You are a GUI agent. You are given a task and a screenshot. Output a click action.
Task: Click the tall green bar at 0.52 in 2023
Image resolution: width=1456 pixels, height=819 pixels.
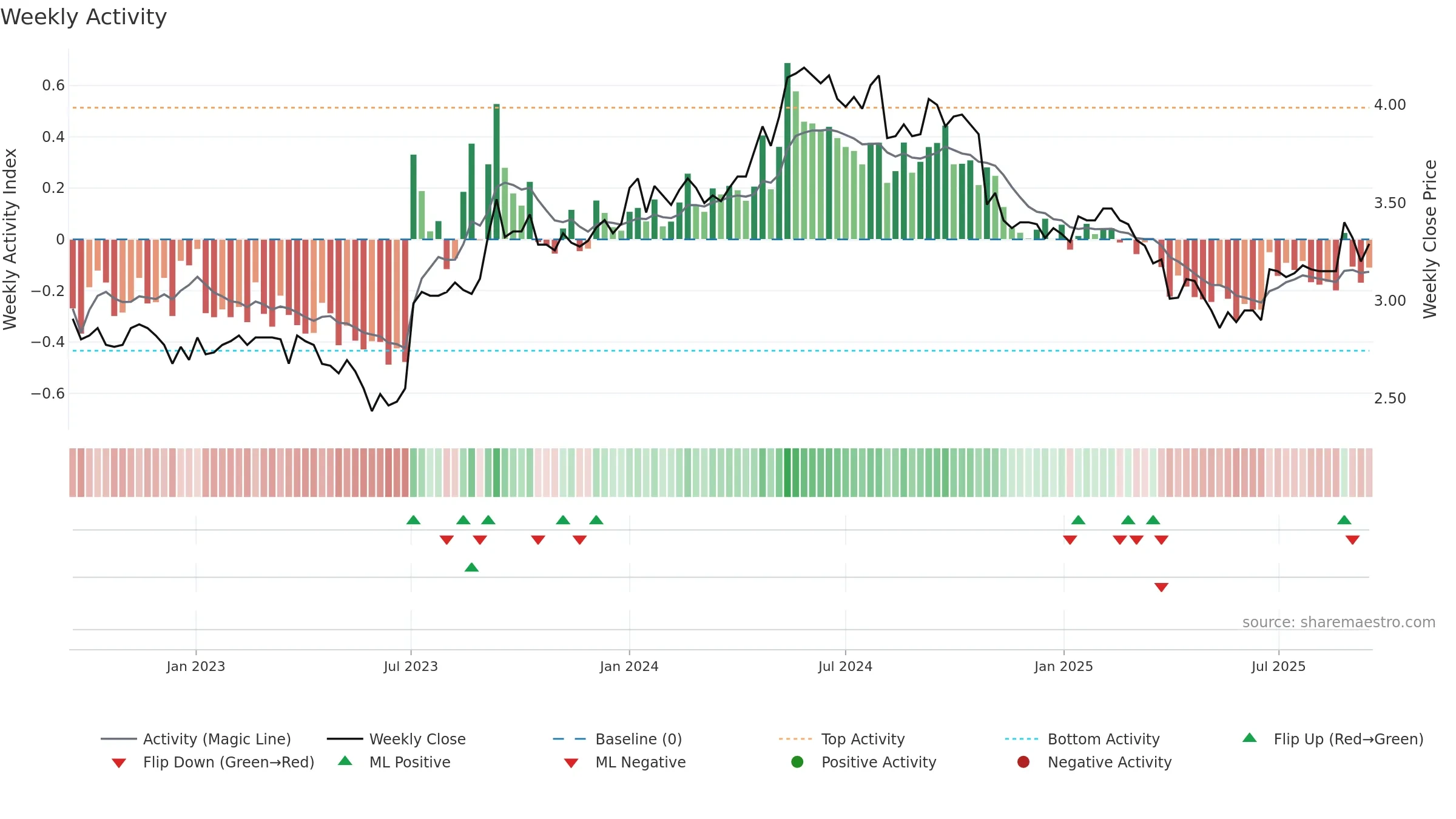(496, 172)
